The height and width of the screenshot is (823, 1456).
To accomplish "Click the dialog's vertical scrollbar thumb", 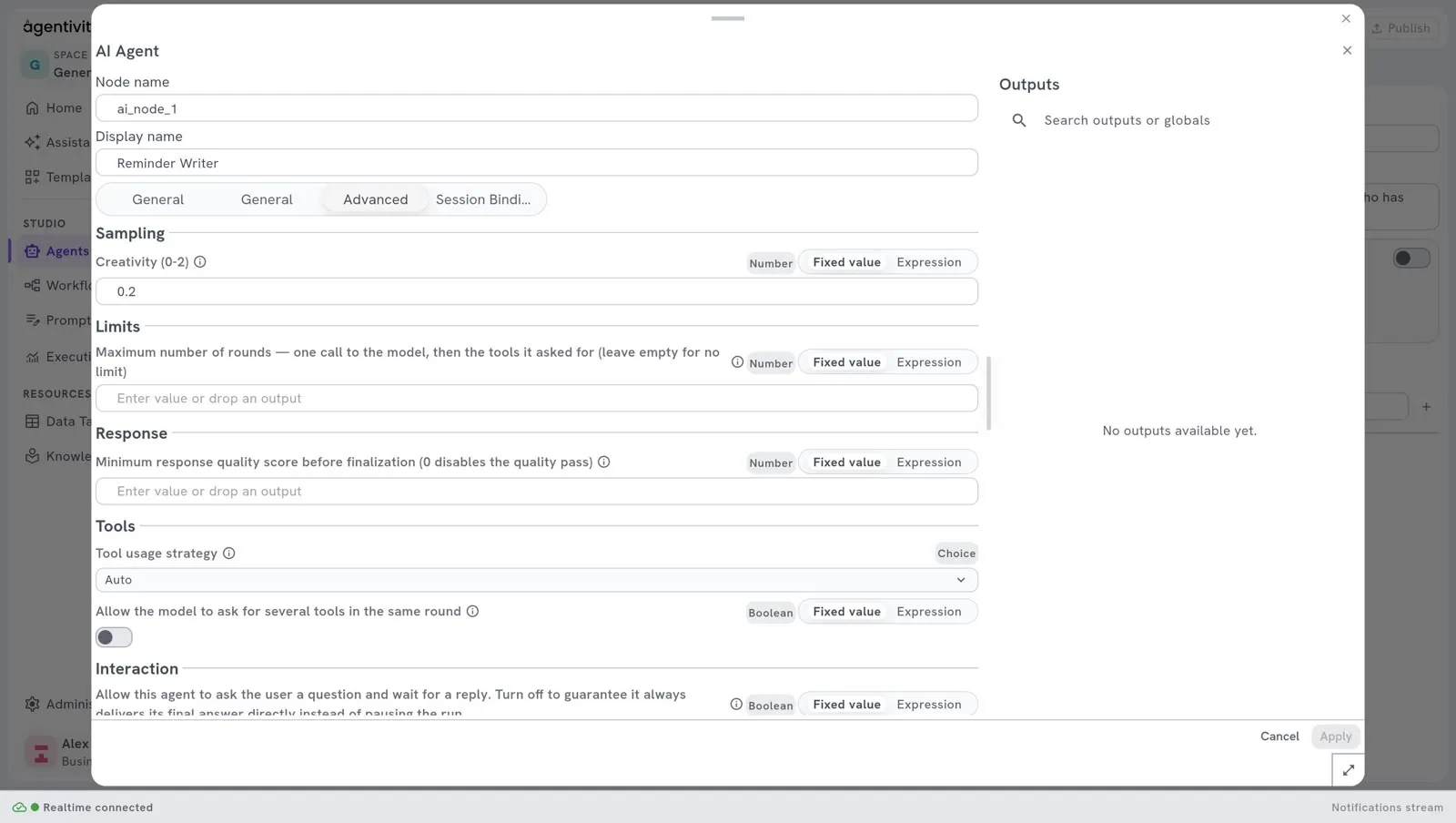I will coord(988,393).
